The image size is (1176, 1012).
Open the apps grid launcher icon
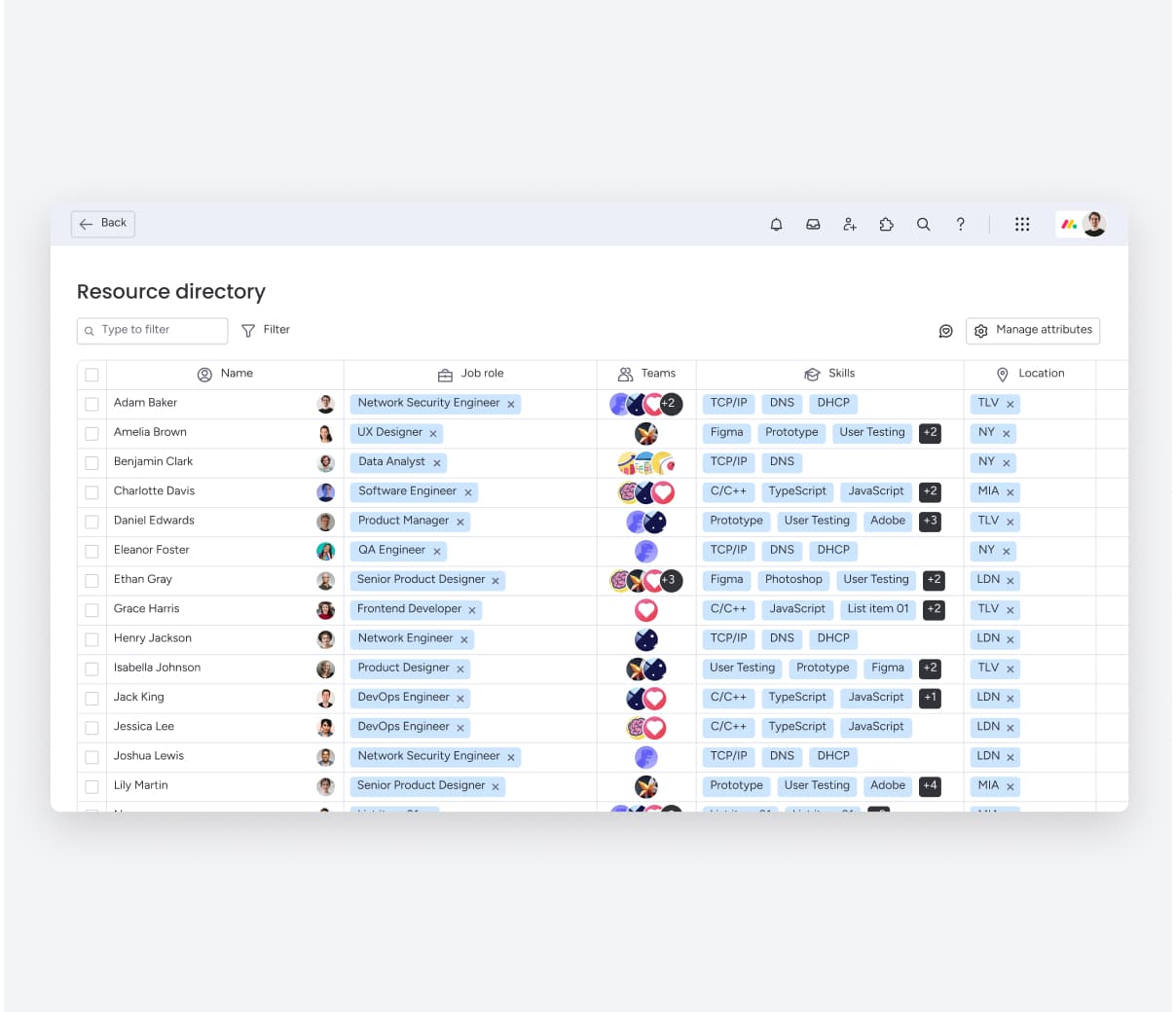coord(1022,224)
